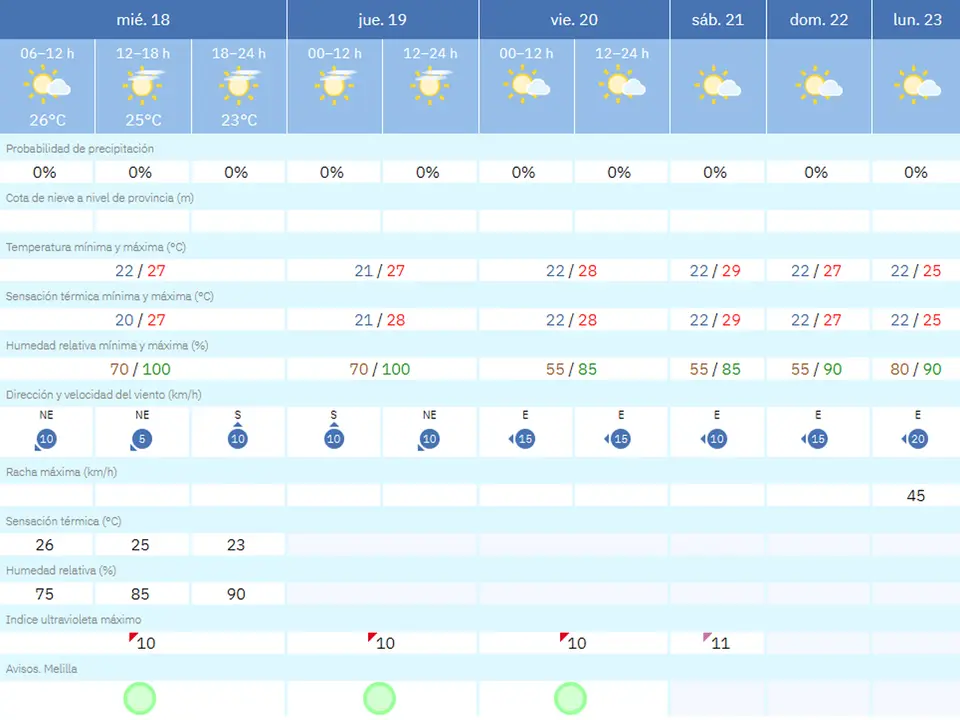Viewport: 960px width, 720px height.
Task: Click the weather icon for jue. 19 12–24 h
Action: pos(430,85)
